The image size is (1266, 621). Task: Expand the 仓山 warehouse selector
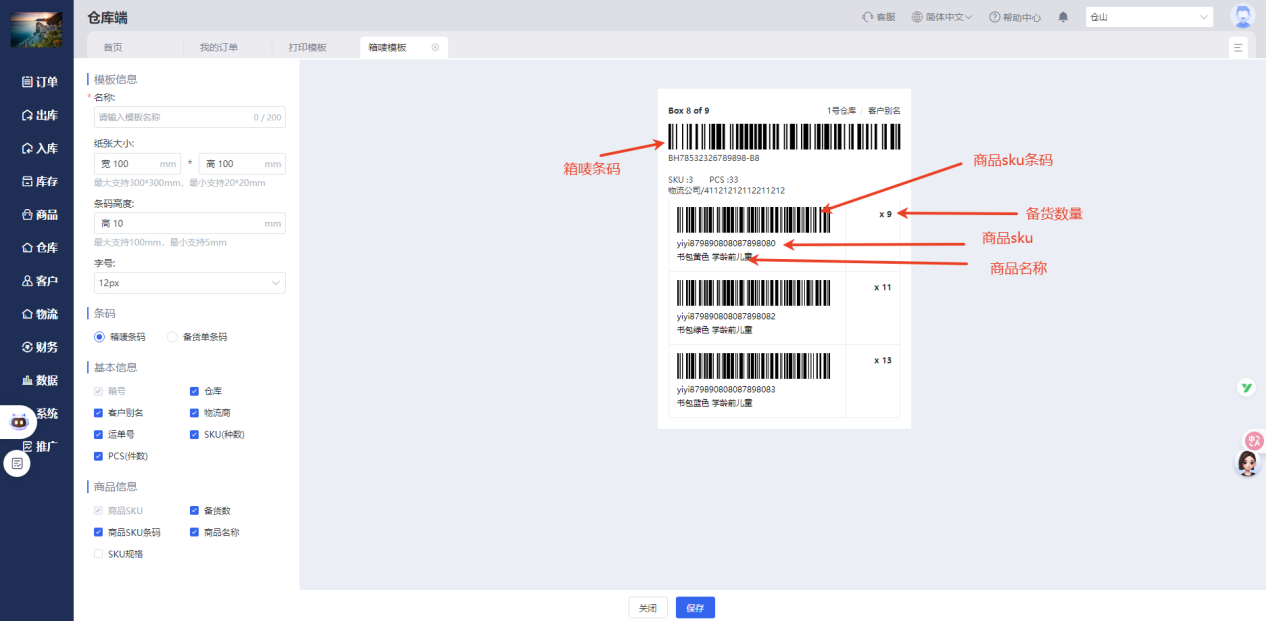[1149, 17]
